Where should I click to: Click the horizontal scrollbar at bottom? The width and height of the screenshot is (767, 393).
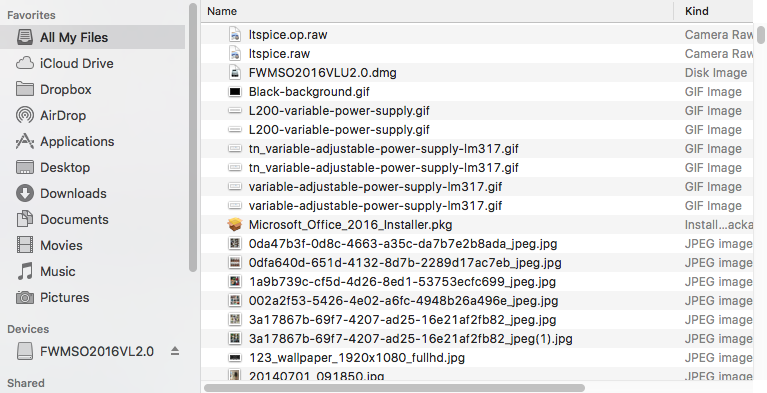point(394,388)
